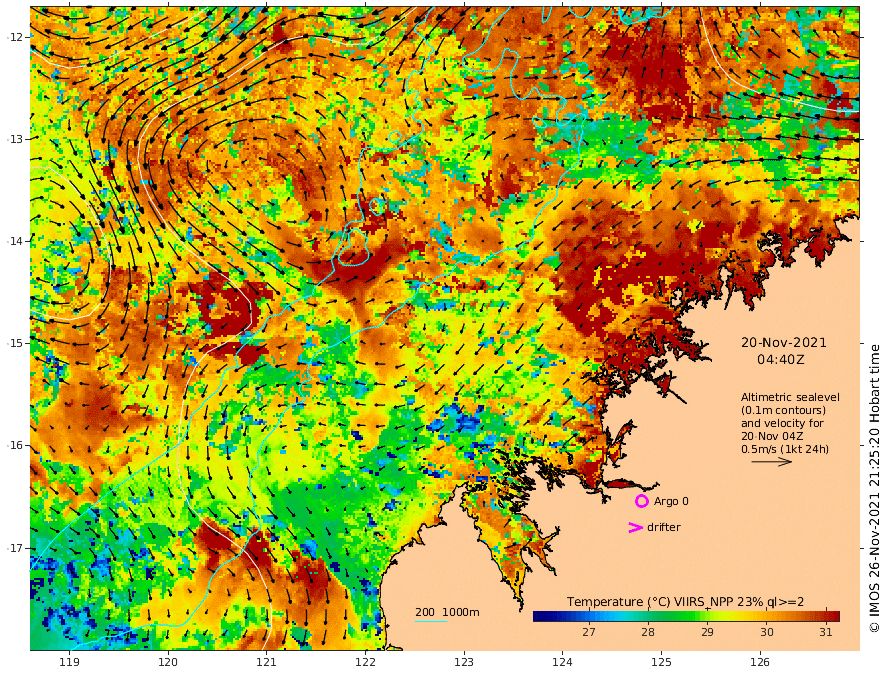The image size is (880, 680).
Task: Click the cyan 200m isobath legend line
Action: tap(431, 621)
